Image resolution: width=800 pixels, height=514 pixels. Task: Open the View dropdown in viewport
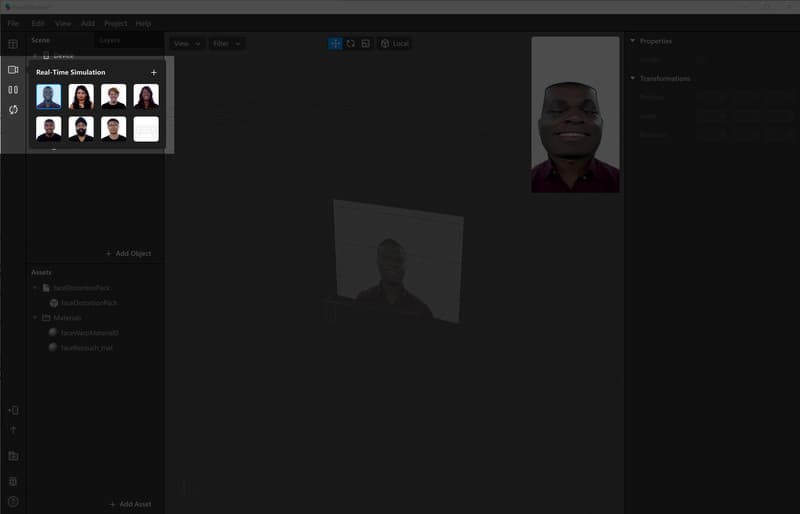pyautogui.click(x=186, y=44)
